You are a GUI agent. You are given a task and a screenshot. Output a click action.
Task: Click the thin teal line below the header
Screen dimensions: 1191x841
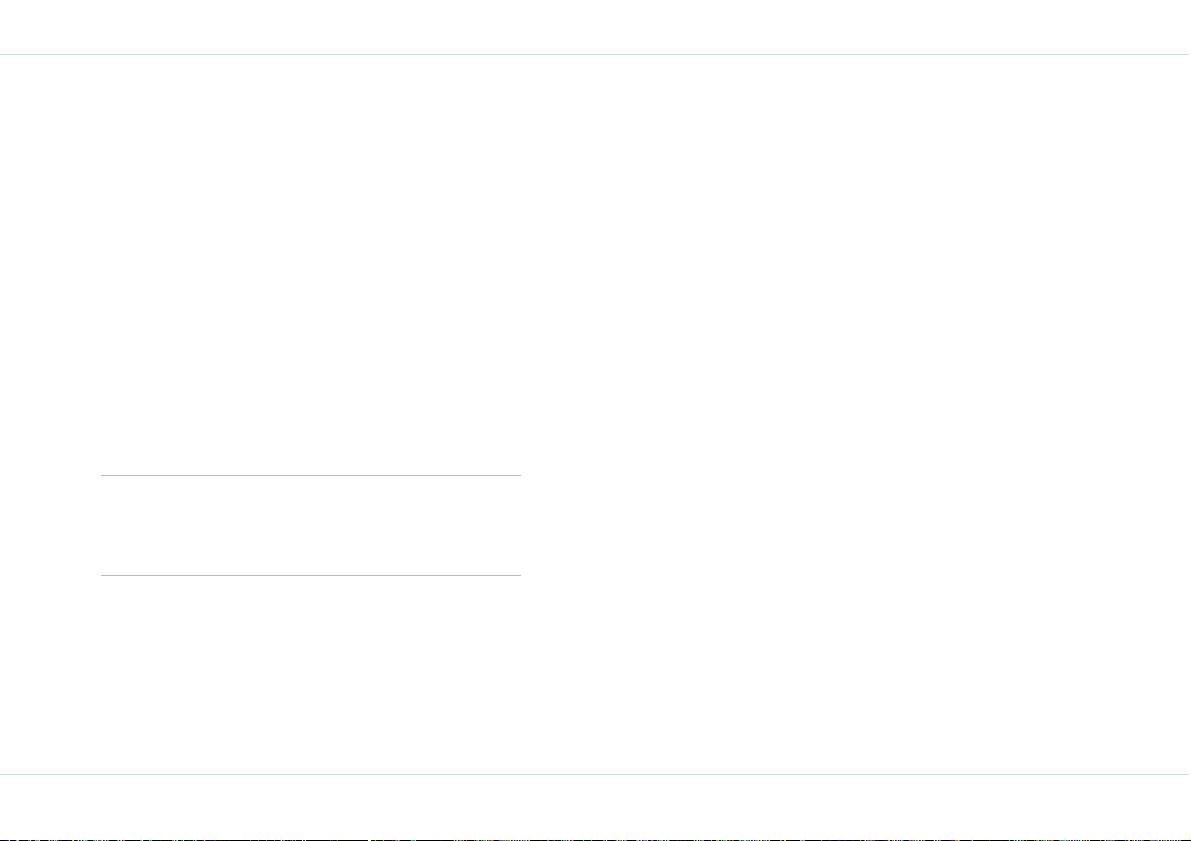pyautogui.click(x=596, y=55)
